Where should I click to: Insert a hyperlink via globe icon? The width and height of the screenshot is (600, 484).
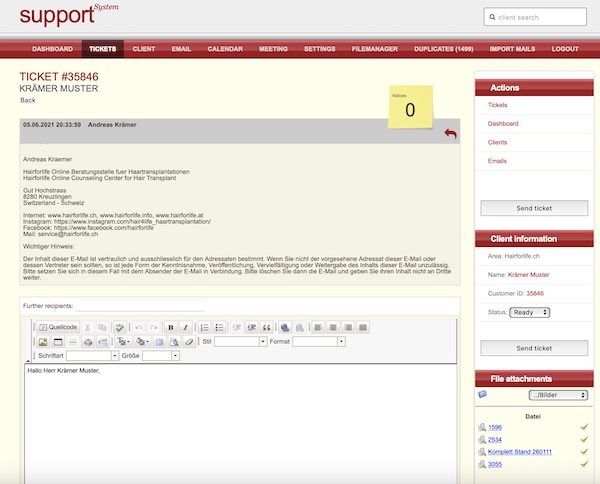(x=285, y=327)
